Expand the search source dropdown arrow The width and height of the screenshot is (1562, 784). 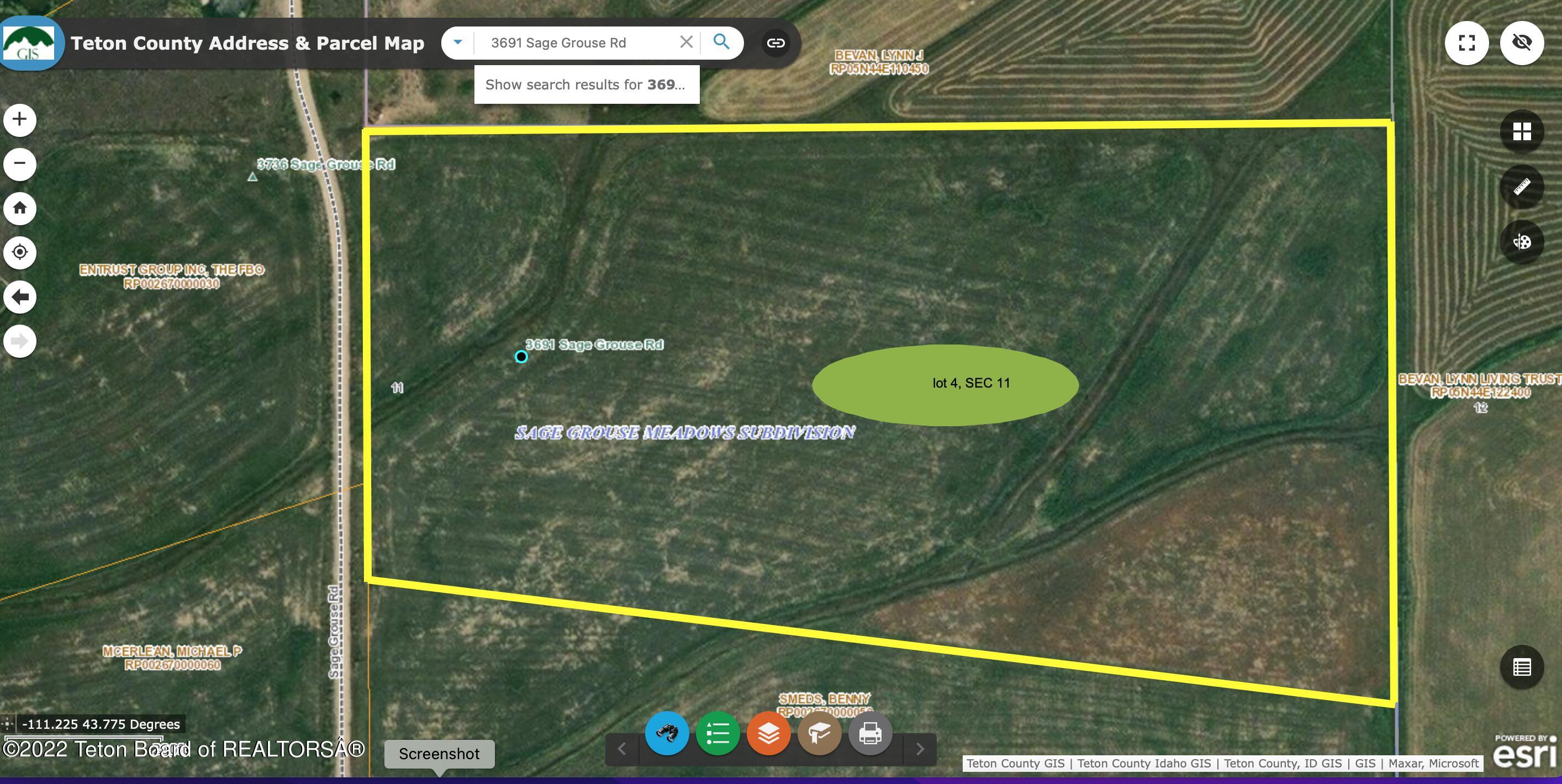point(458,43)
